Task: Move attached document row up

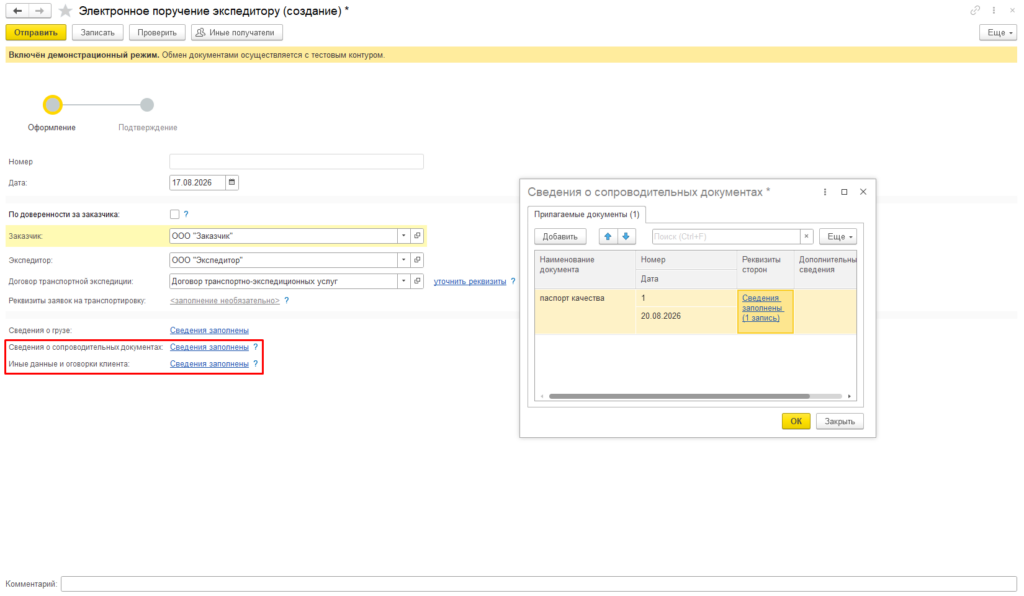Action: pyautogui.click(x=608, y=236)
